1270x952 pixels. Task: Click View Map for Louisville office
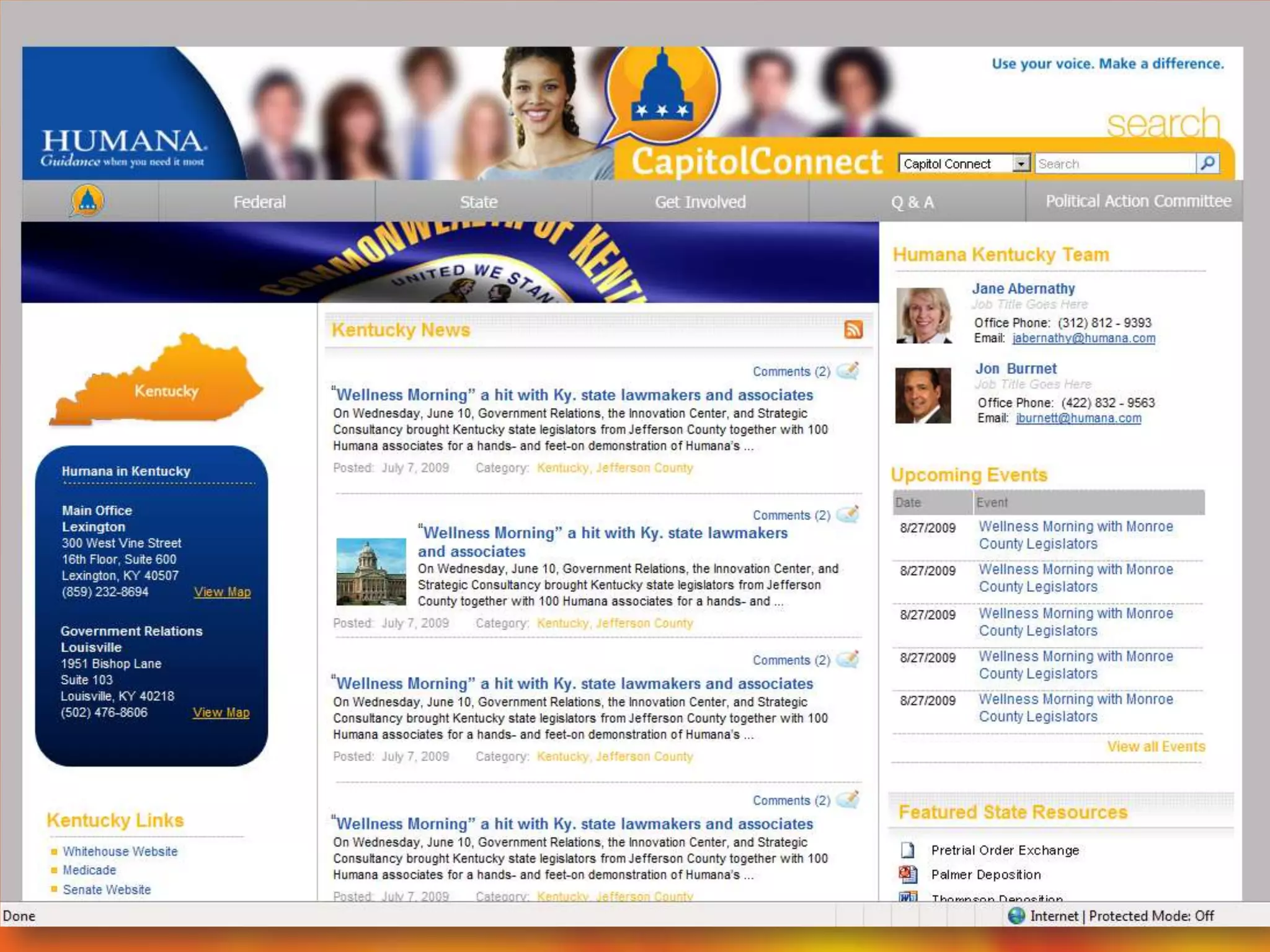pyautogui.click(x=221, y=712)
